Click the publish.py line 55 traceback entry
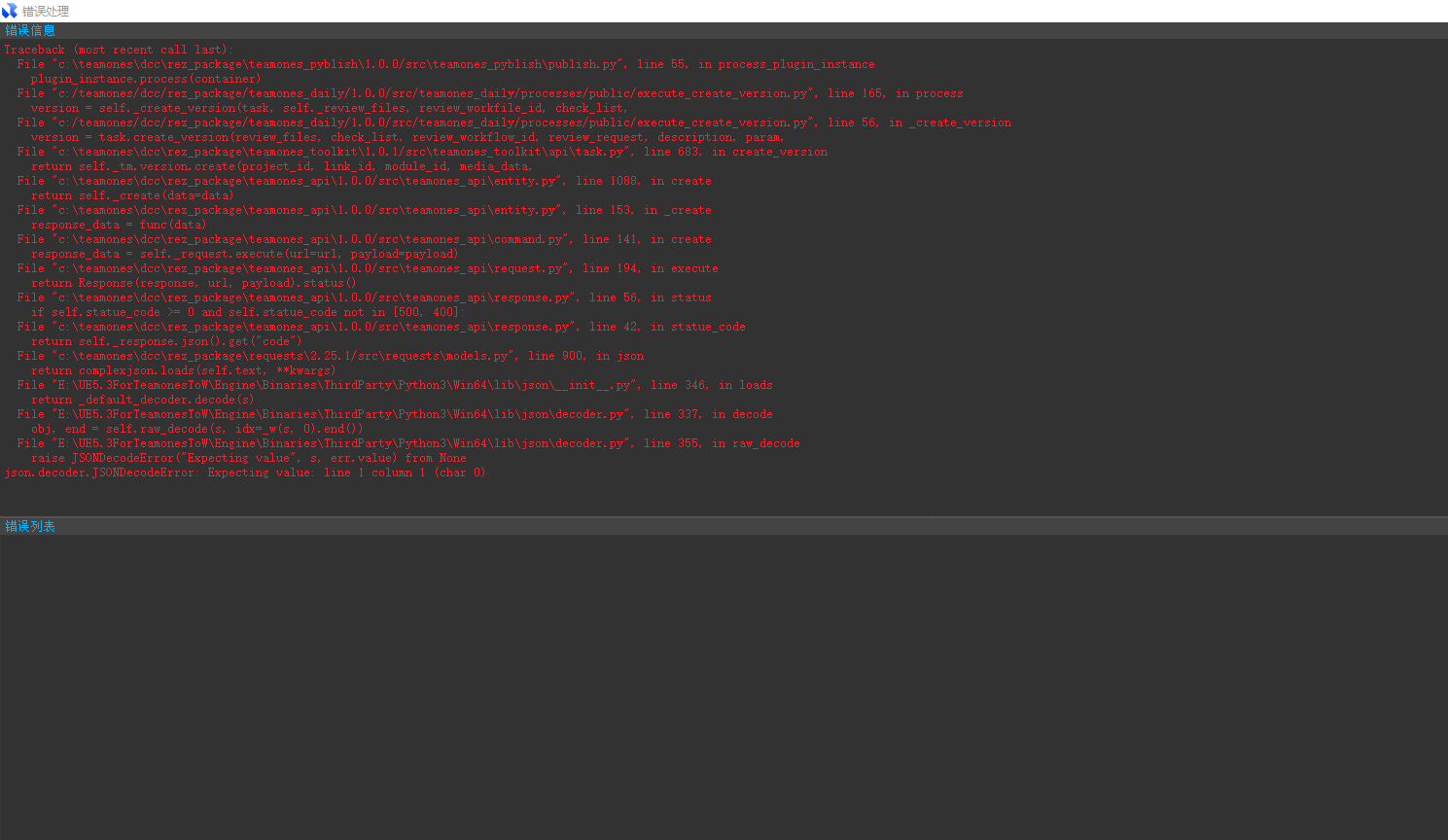This screenshot has height=840, width=1448. point(445,64)
